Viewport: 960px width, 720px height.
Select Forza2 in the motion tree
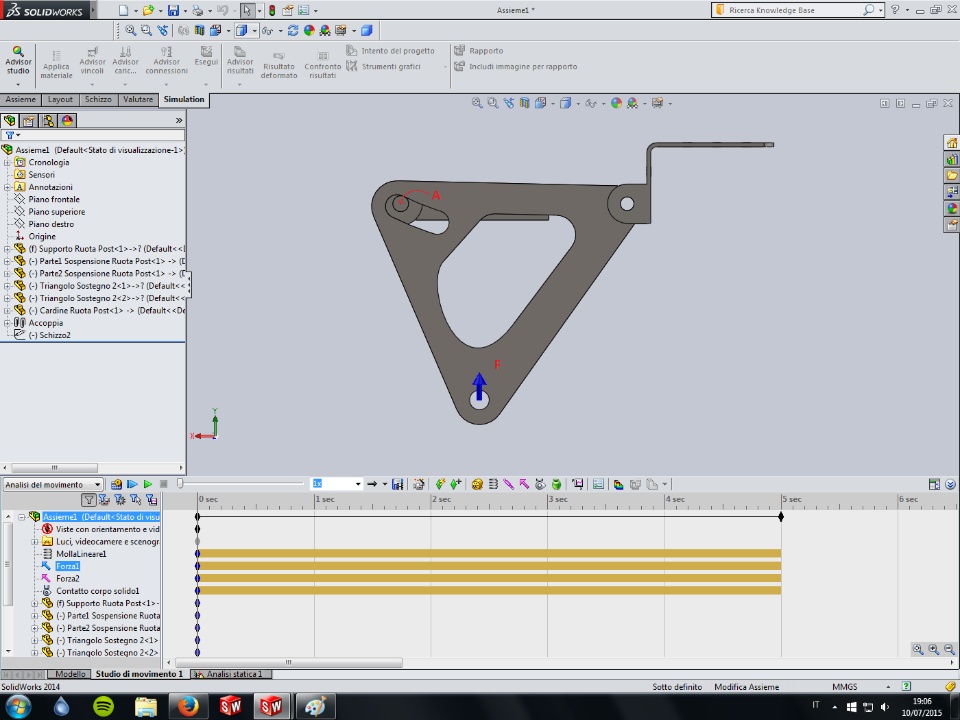tap(67, 578)
